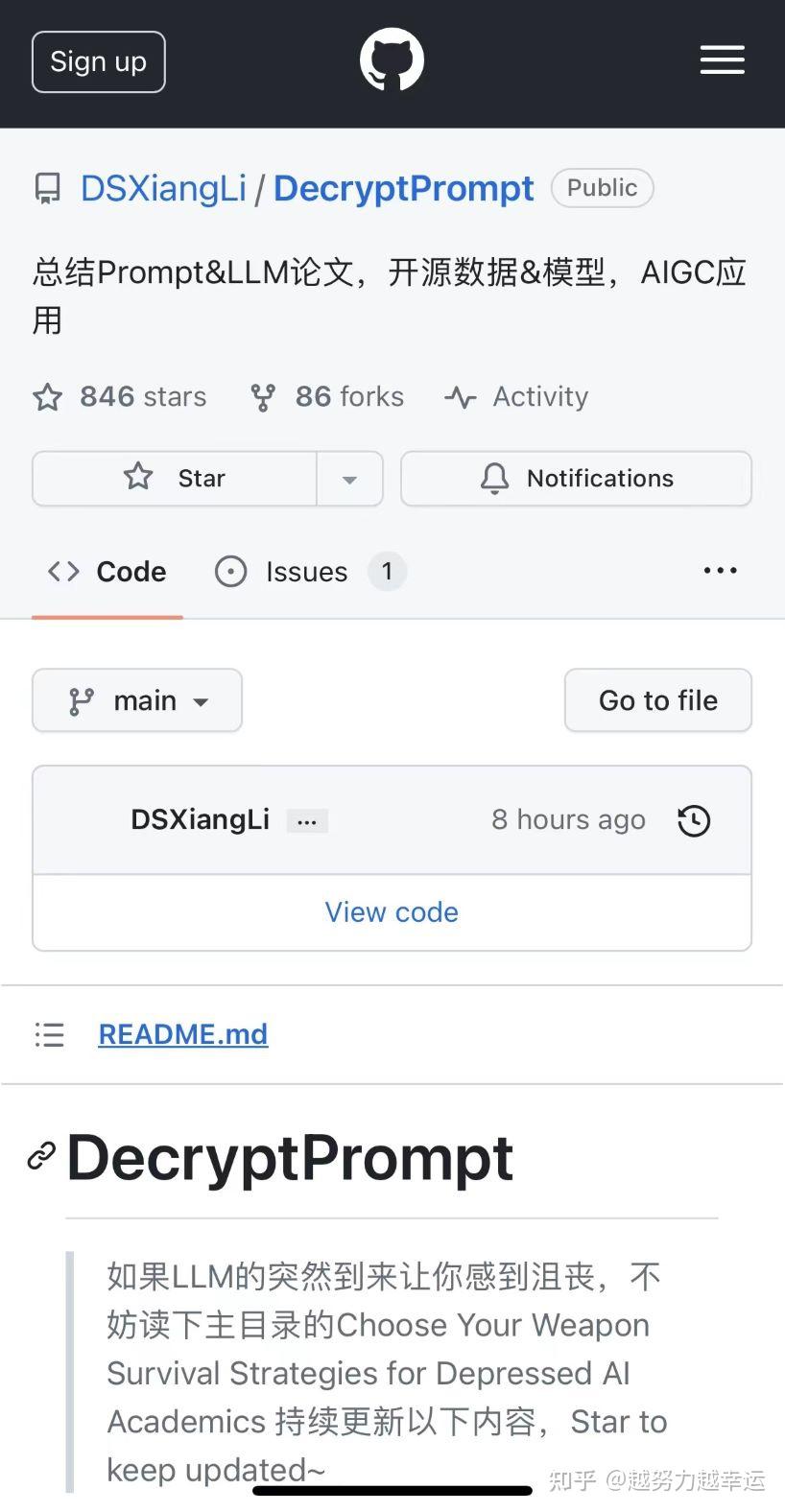
Task: Expand the star lists dropdown arrow
Action: coord(349,479)
